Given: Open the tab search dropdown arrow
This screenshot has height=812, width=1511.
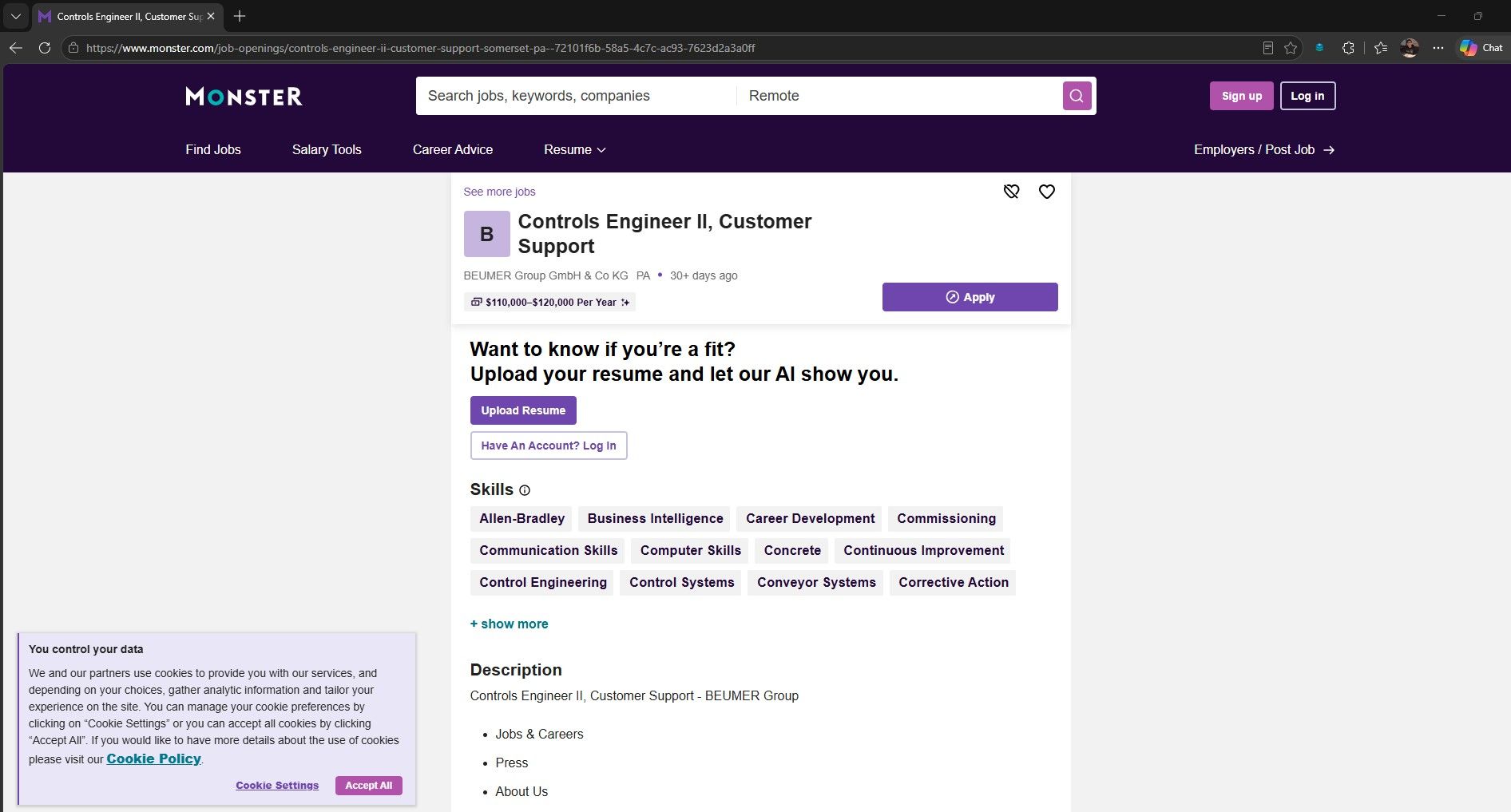Looking at the screenshot, I should (x=15, y=16).
